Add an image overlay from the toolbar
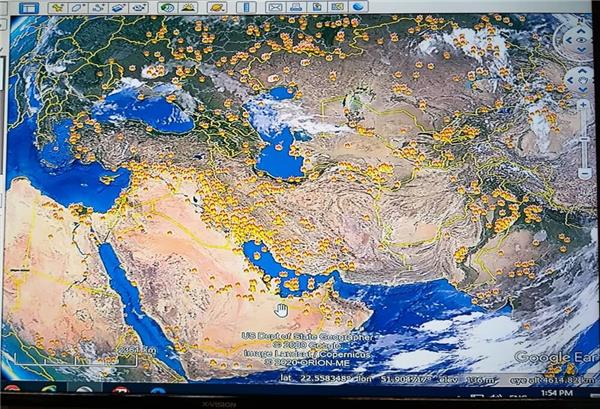 (118, 8)
